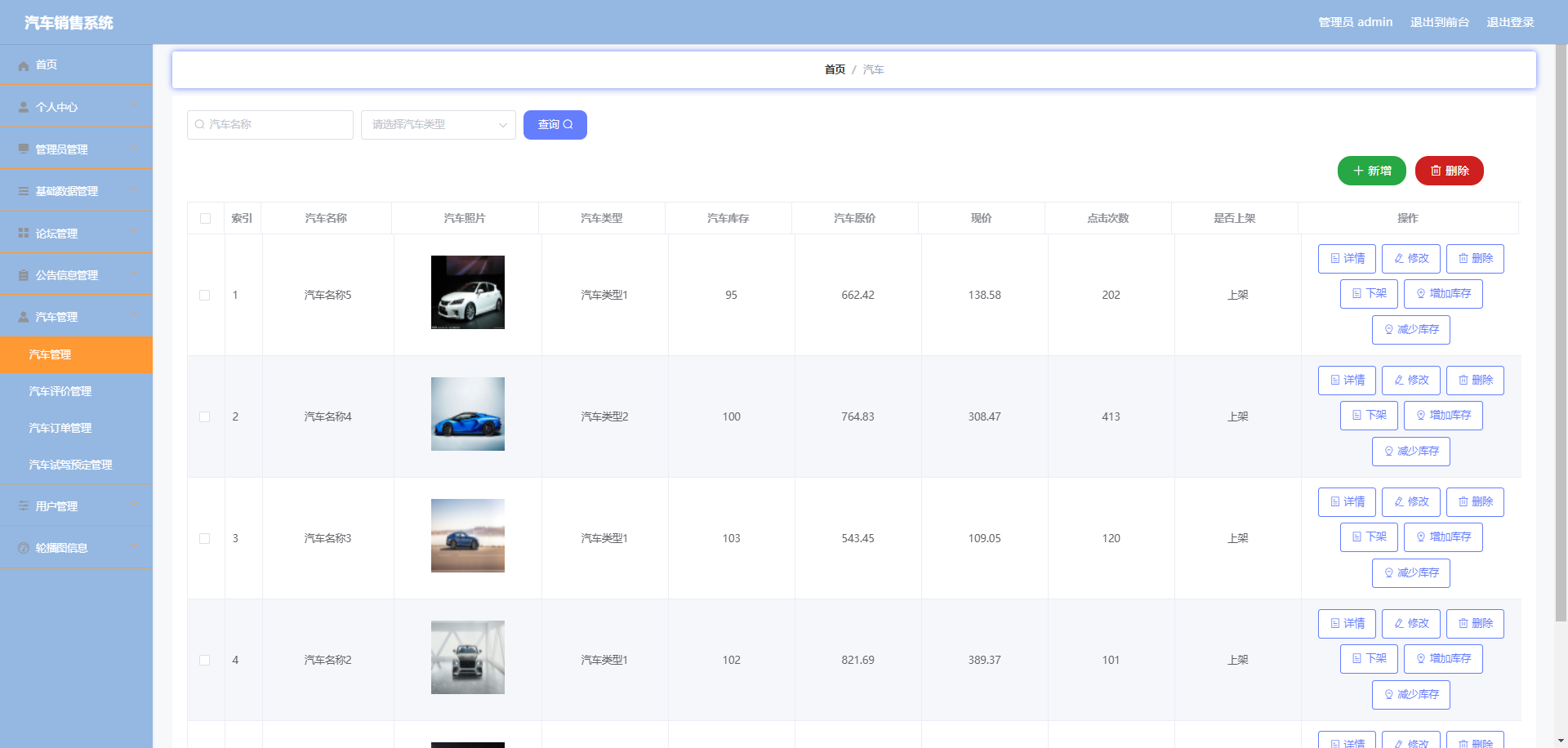Expand 基础数据管理 menu via its arrow
The width and height of the screenshot is (1568, 748).
(134, 190)
